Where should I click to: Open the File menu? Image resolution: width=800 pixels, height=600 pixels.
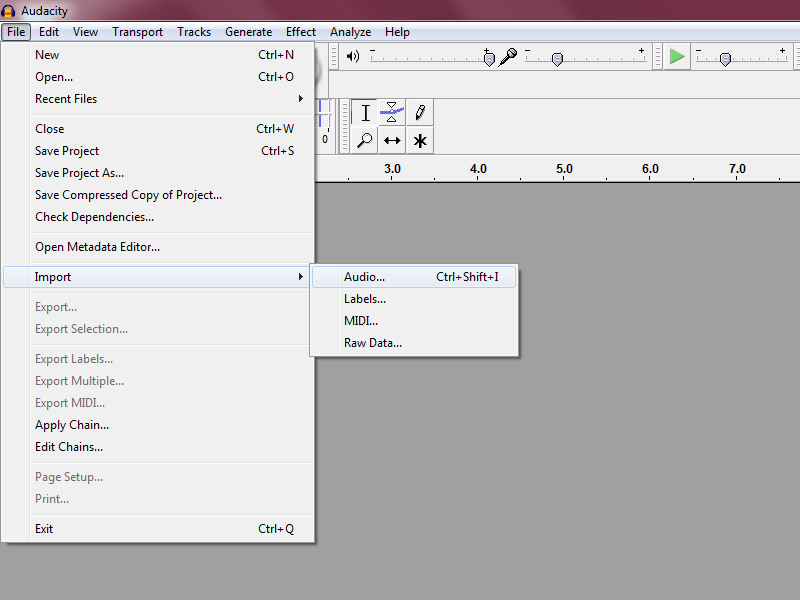pyautogui.click(x=16, y=32)
